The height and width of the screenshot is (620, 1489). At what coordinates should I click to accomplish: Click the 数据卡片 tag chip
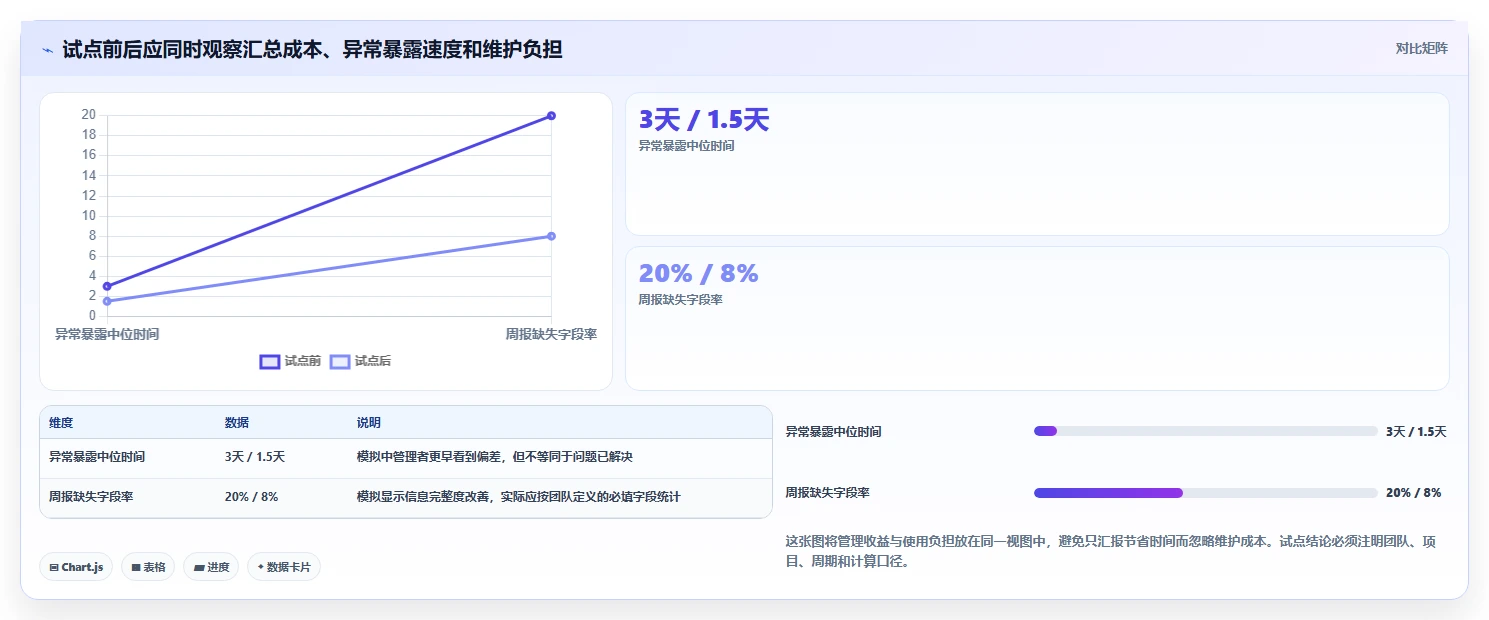(284, 567)
